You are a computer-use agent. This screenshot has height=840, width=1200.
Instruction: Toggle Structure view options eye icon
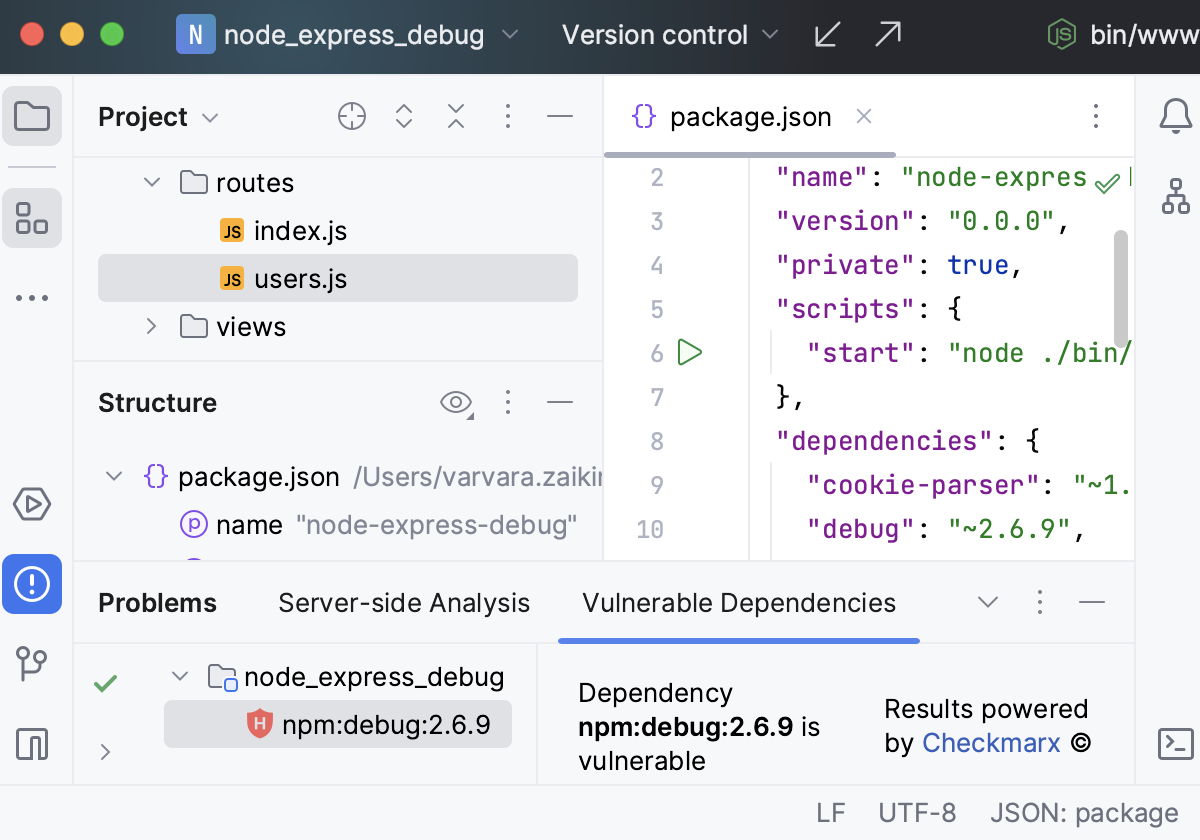456,403
